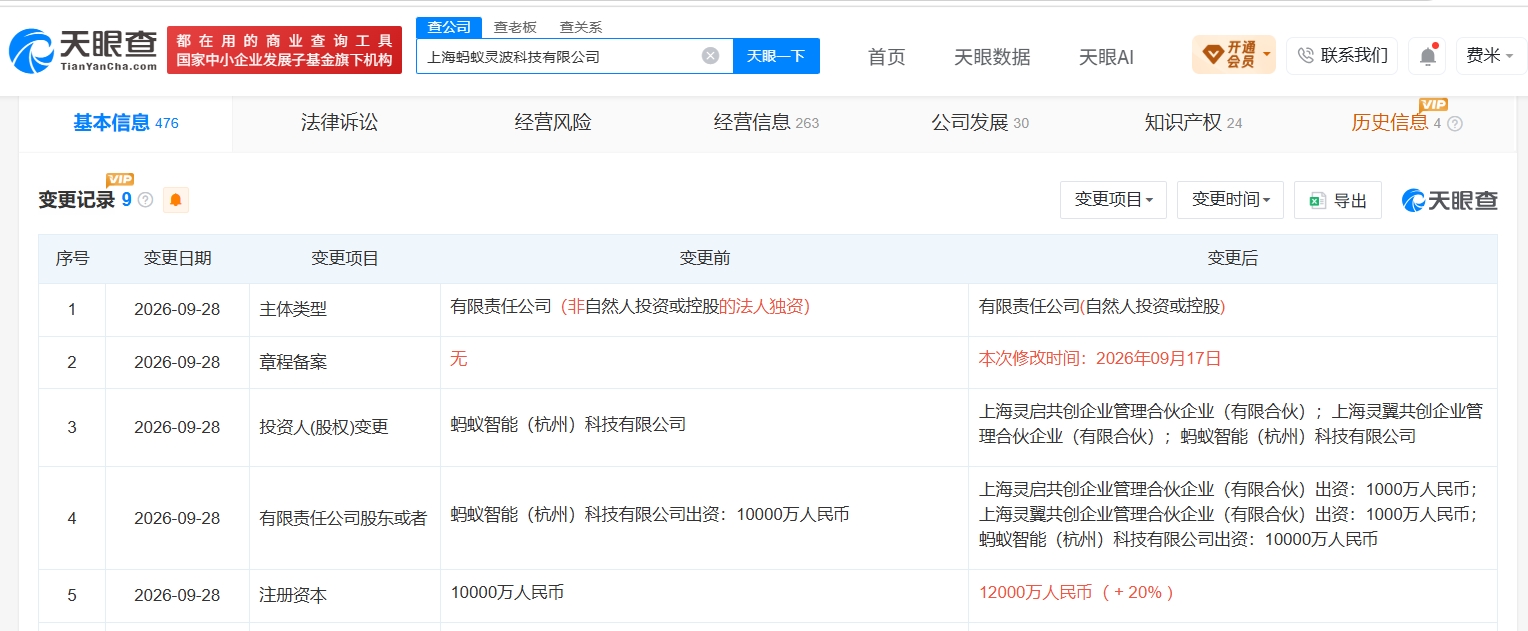The width and height of the screenshot is (1528, 631).
Task: Click the help icon next to 历史信息
Action: coord(1455,124)
